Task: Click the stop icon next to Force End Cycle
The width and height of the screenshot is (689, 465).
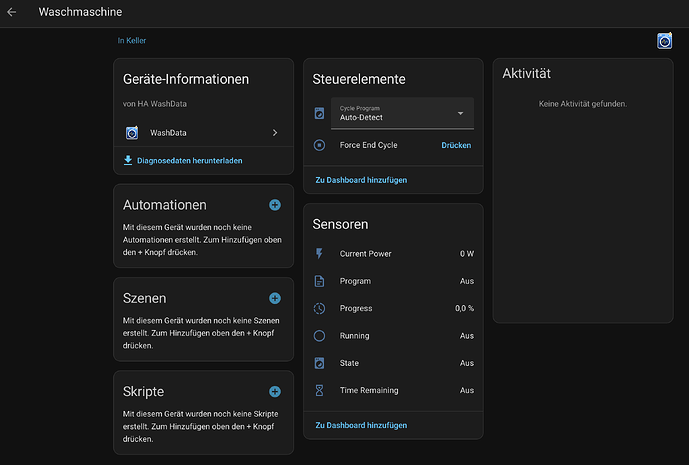Action: pos(319,145)
